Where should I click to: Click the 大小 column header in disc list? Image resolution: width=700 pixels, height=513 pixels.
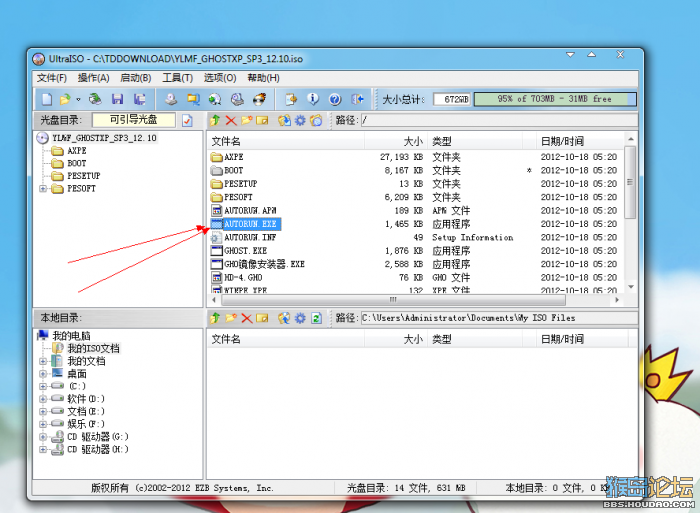pos(396,142)
